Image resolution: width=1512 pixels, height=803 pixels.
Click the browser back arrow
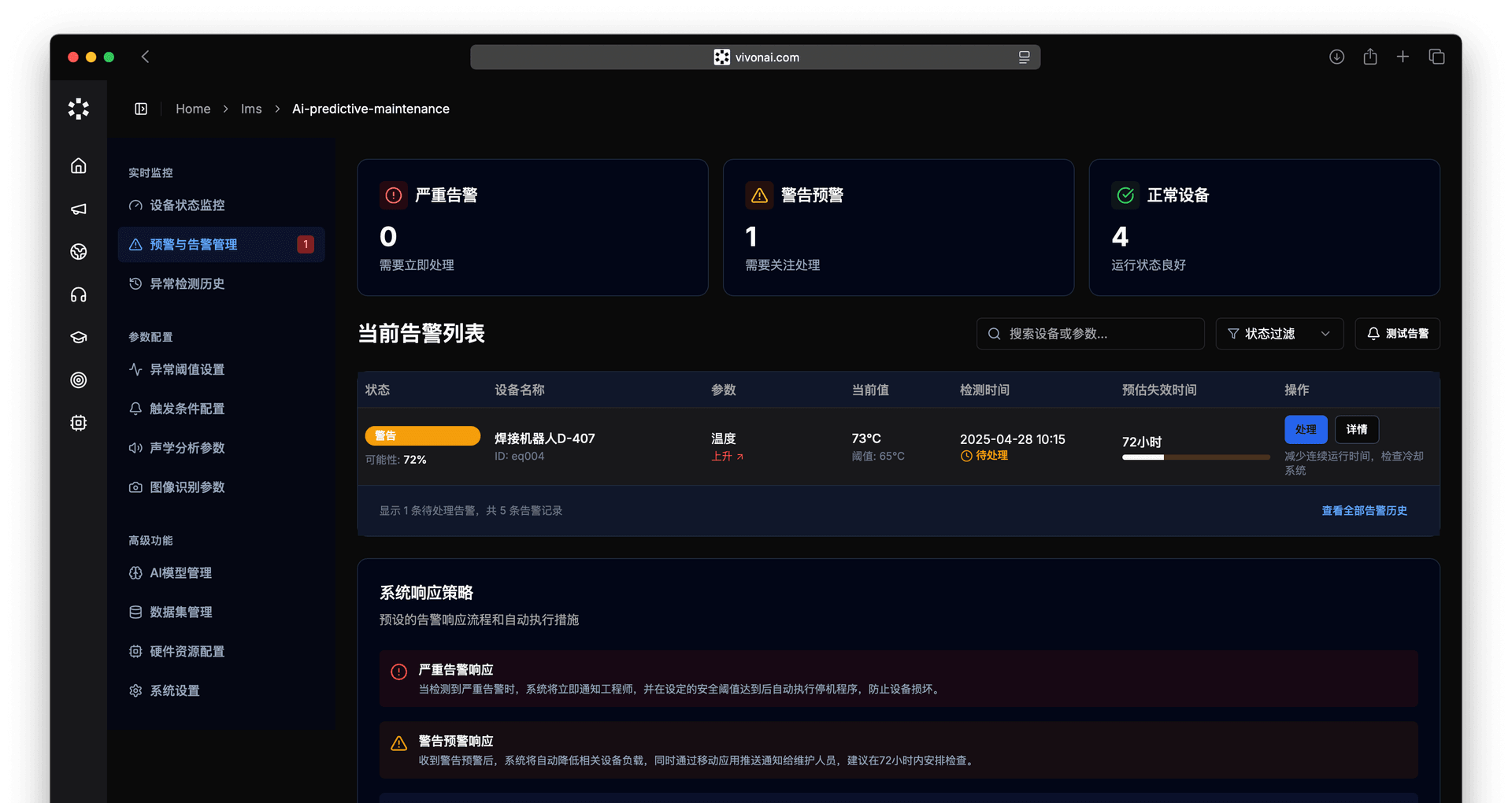(x=145, y=57)
